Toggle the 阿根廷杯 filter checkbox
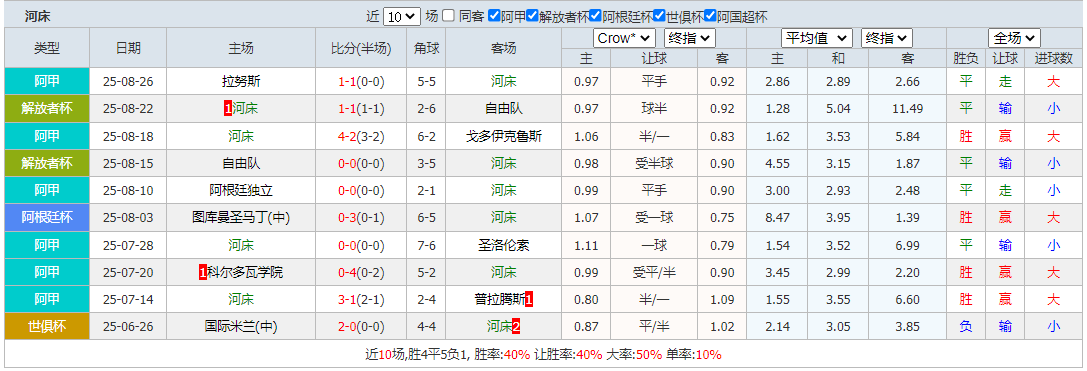 595,16
